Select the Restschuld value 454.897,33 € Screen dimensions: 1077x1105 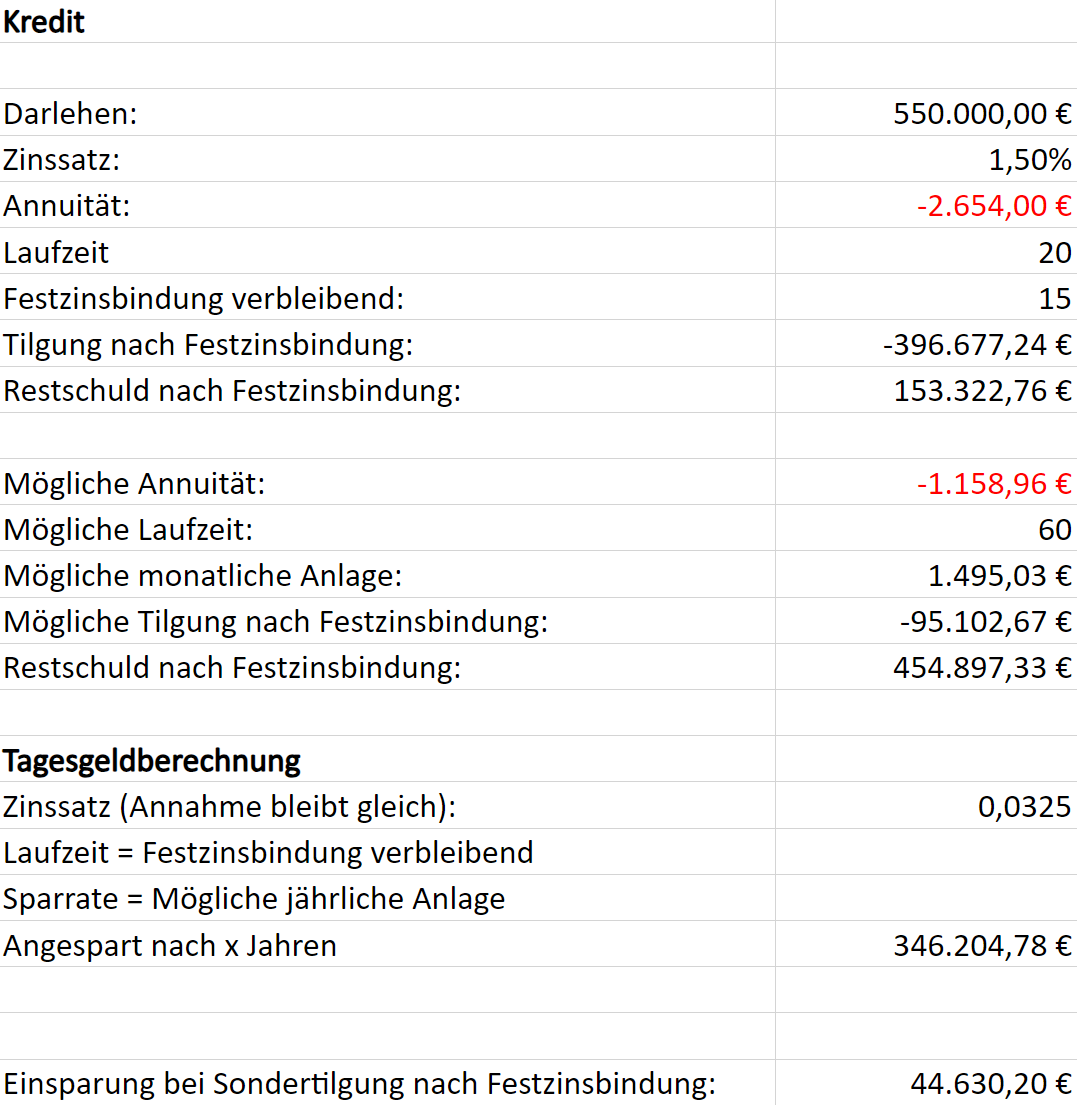(982, 668)
